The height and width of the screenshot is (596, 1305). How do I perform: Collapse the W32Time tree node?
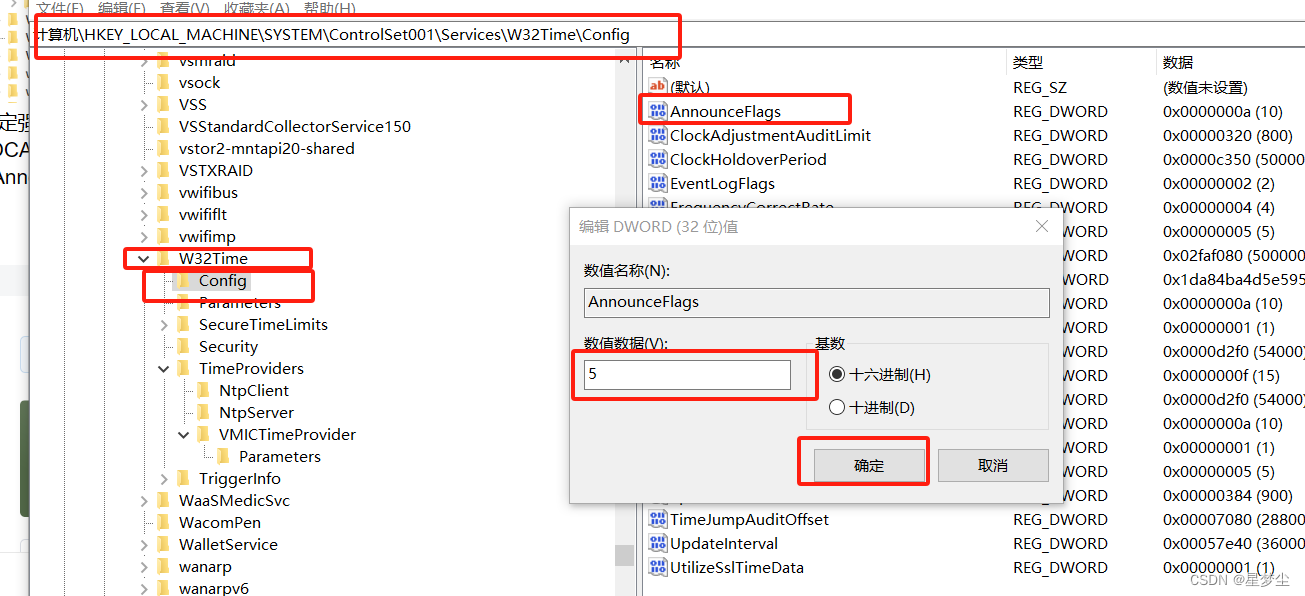144,258
